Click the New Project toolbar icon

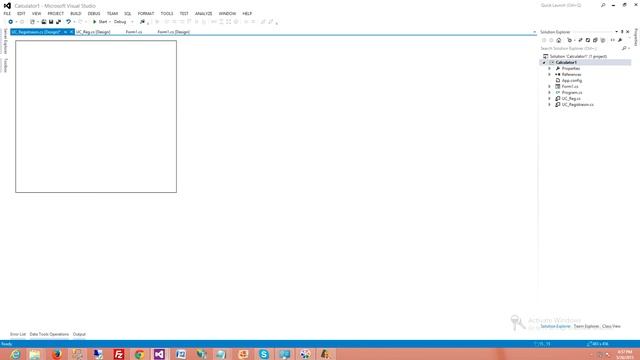click(x=32, y=22)
